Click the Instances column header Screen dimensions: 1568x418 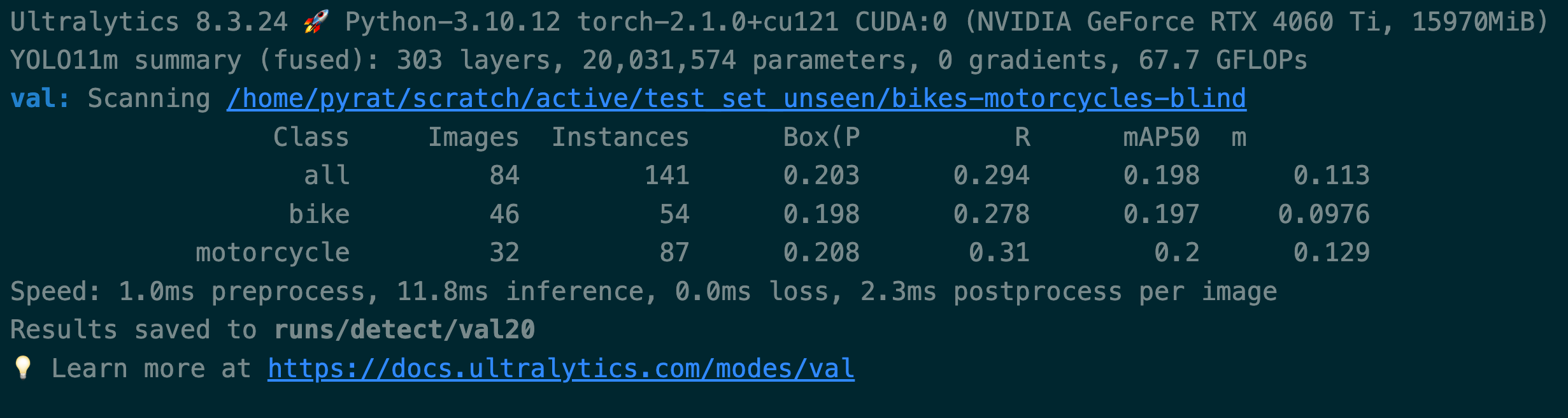pyautogui.click(x=620, y=137)
